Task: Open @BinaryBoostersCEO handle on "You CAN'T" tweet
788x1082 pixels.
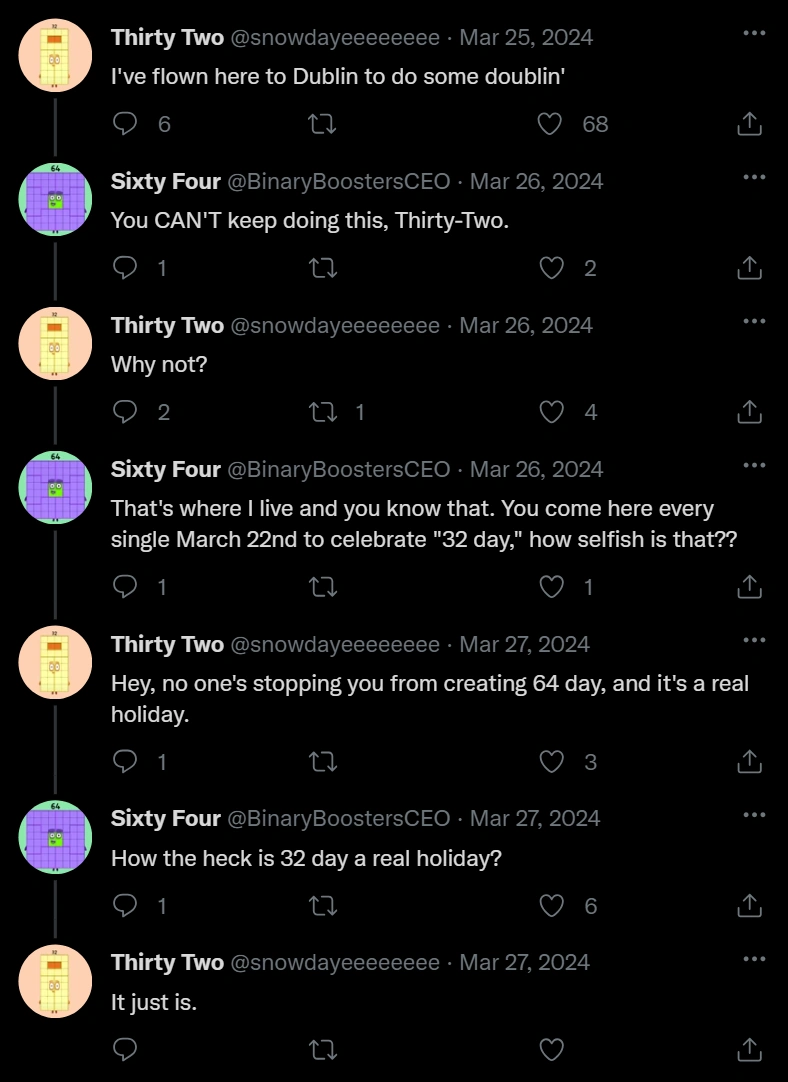Action: tap(339, 181)
